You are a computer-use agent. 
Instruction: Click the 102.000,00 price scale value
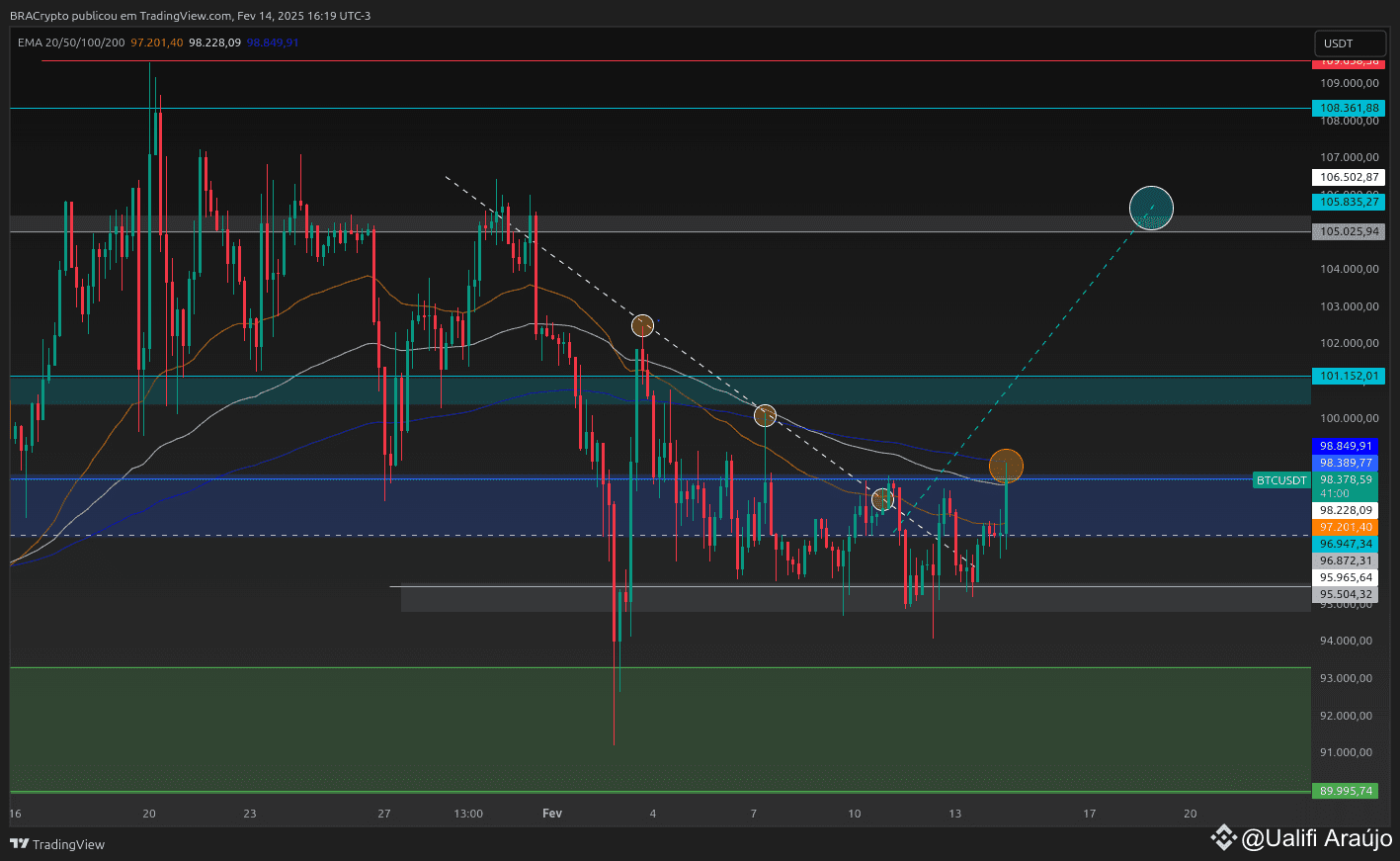click(x=1349, y=343)
